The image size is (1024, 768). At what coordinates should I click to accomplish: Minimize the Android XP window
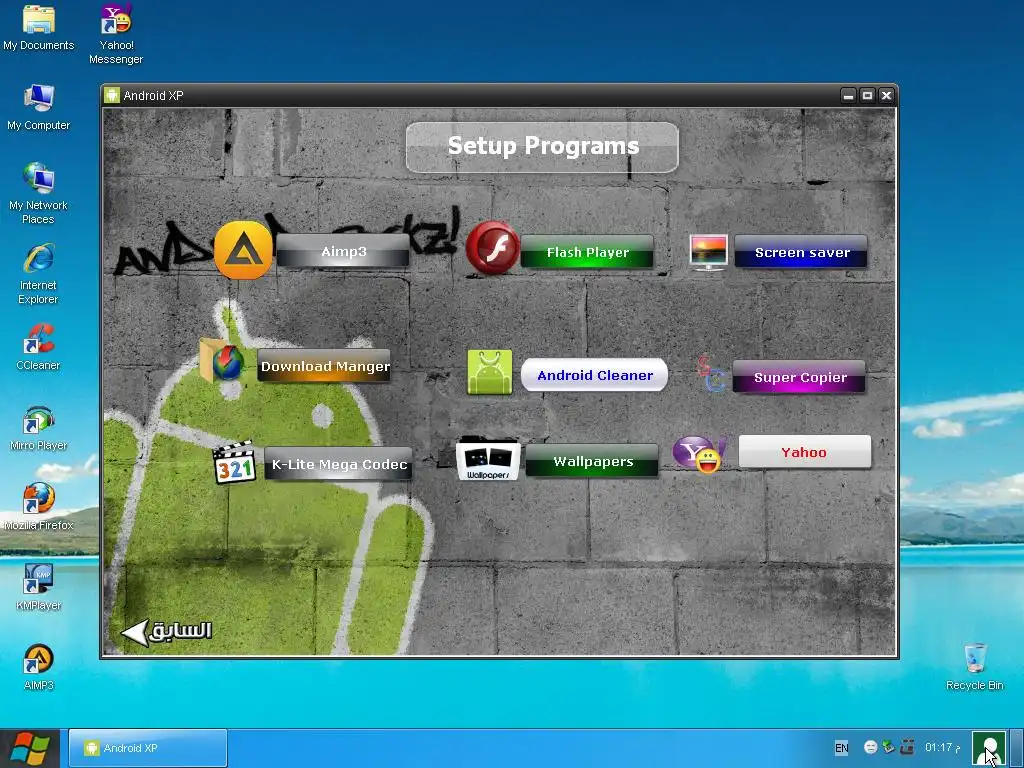848,95
